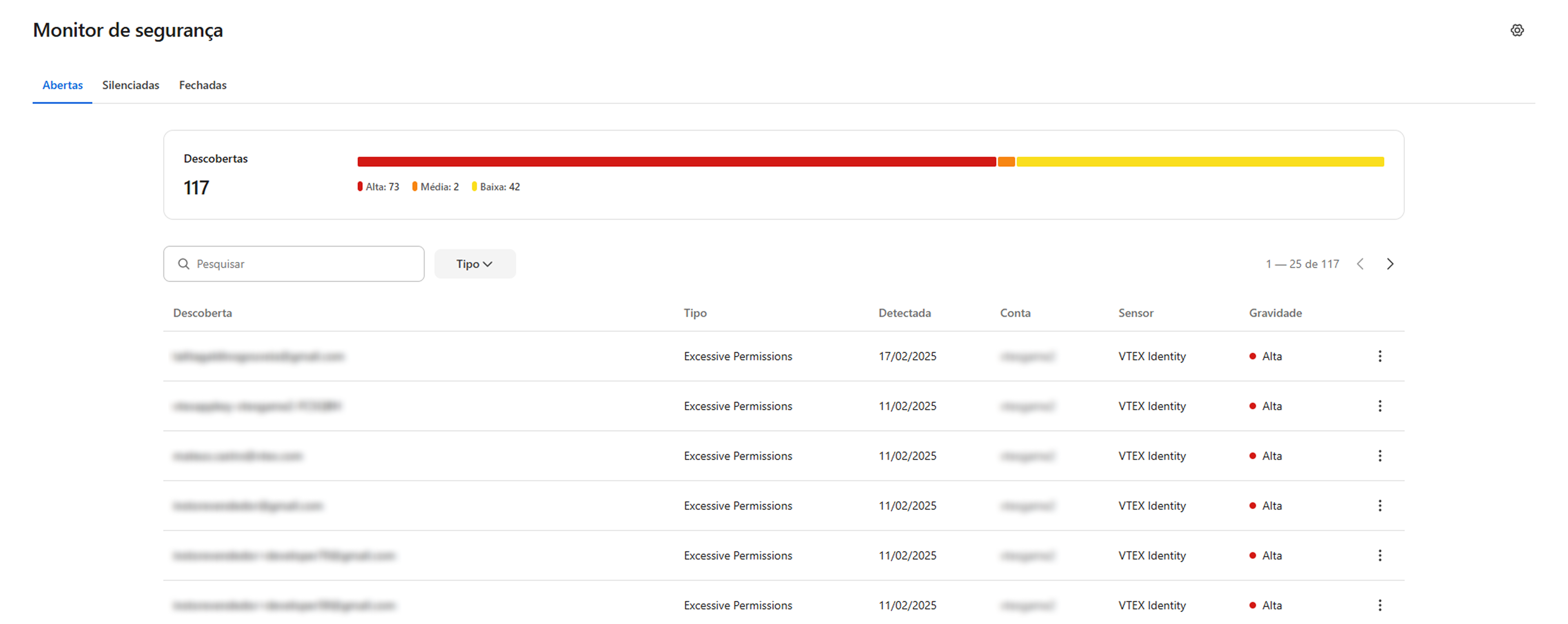The width and height of the screenshot is (1568, 624).
Task: Select the Abertas tab
Action: coord(62,85)
